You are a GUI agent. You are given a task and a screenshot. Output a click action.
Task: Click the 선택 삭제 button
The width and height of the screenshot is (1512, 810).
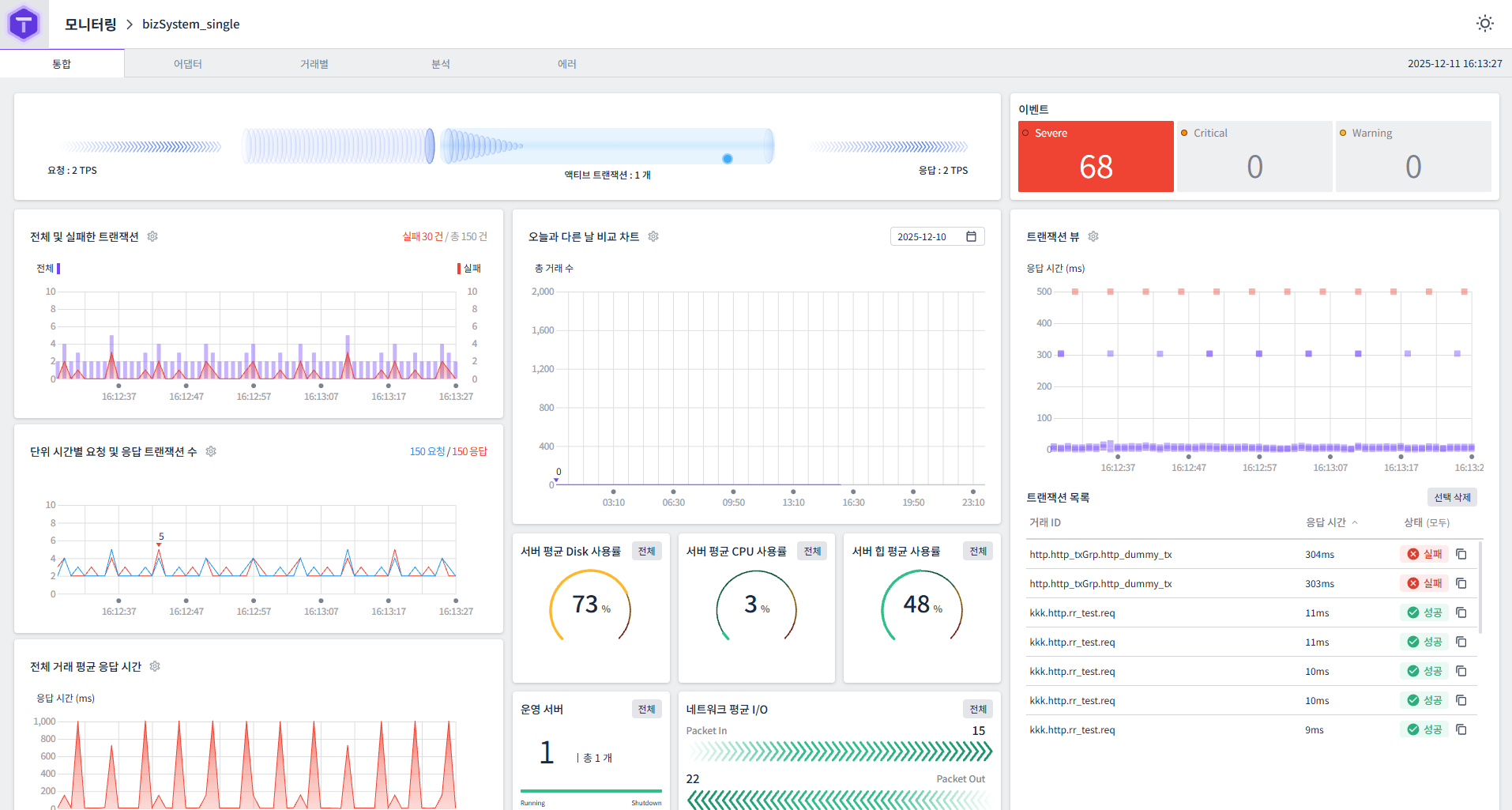[x=1452, y=496]
